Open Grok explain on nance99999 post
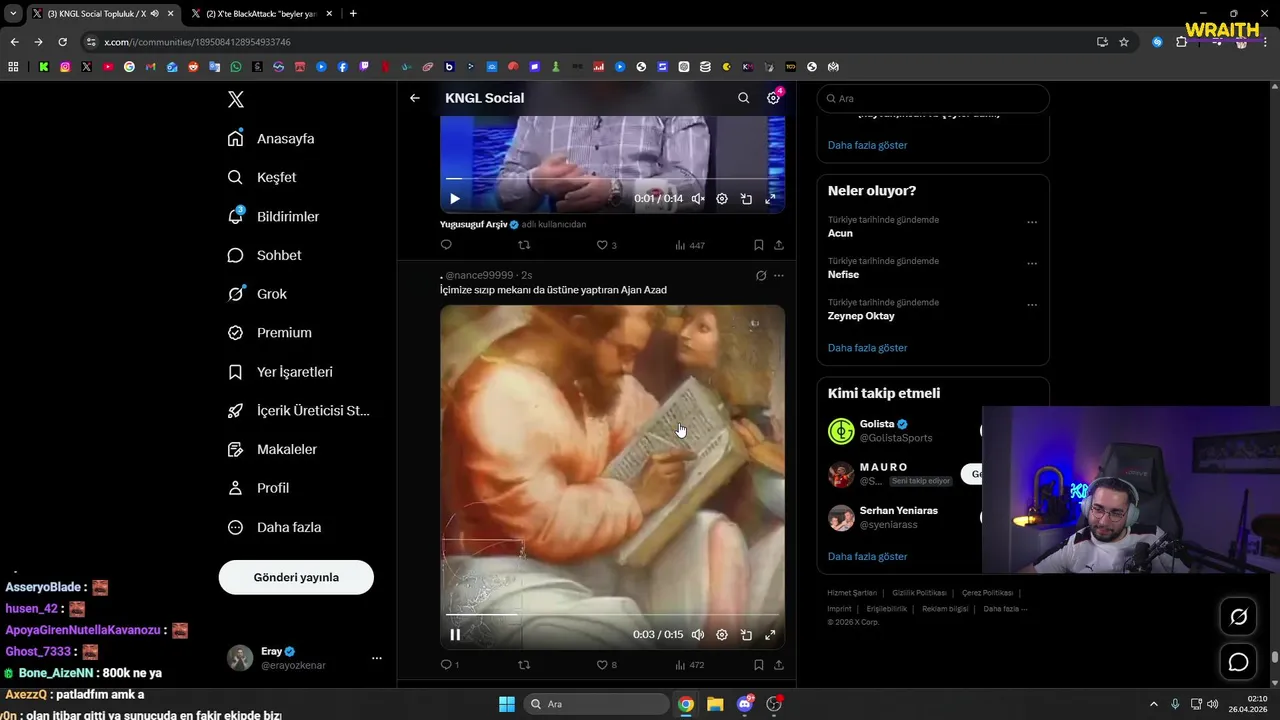1280x720 pixels. pyautogui.click(x=761, y=275)
